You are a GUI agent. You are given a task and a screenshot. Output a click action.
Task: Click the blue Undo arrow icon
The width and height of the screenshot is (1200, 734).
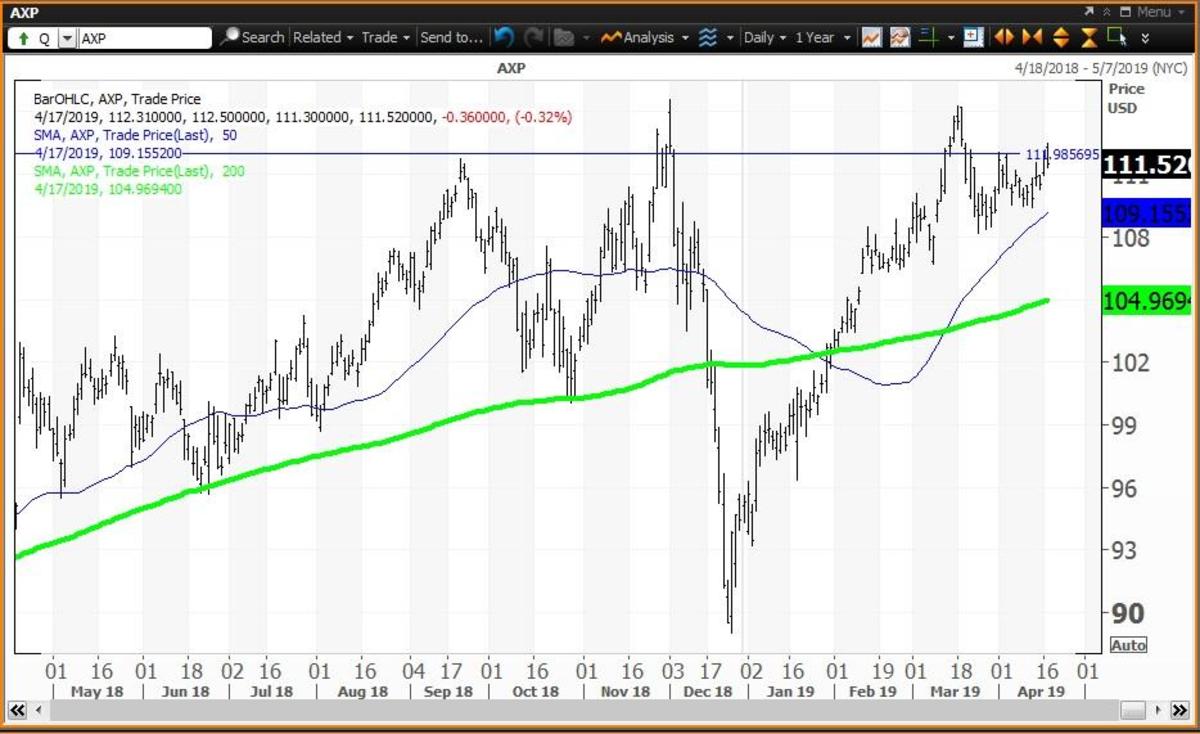(504, 37)
